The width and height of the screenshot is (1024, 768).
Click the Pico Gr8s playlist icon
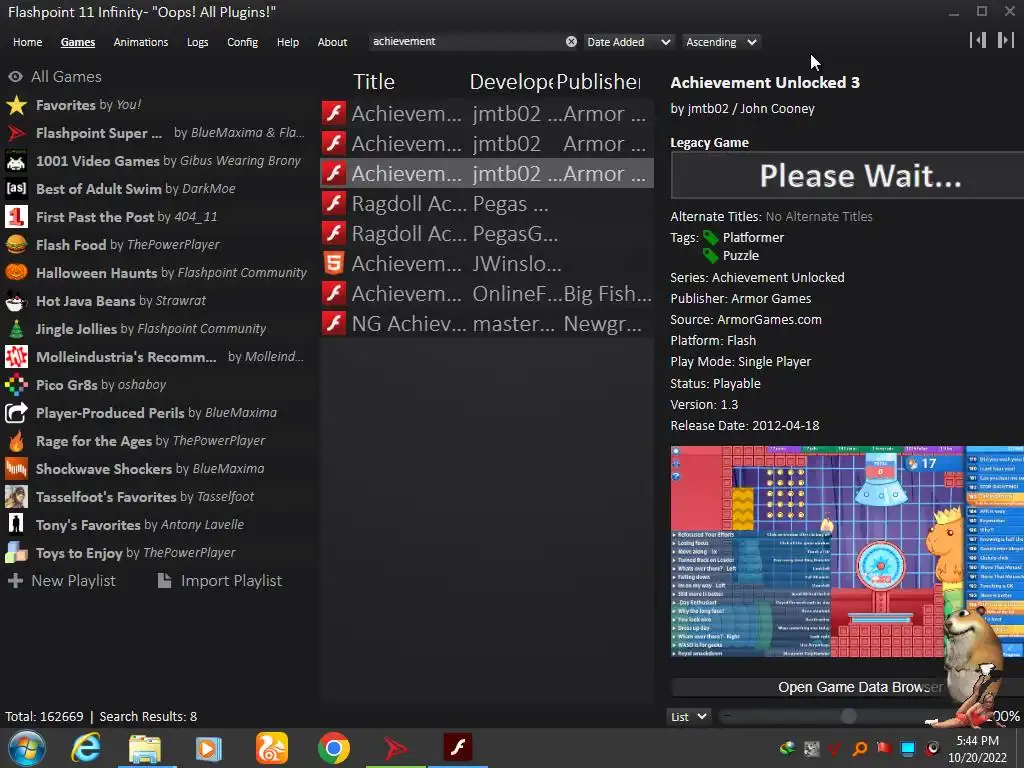click(x=16, y=385)
